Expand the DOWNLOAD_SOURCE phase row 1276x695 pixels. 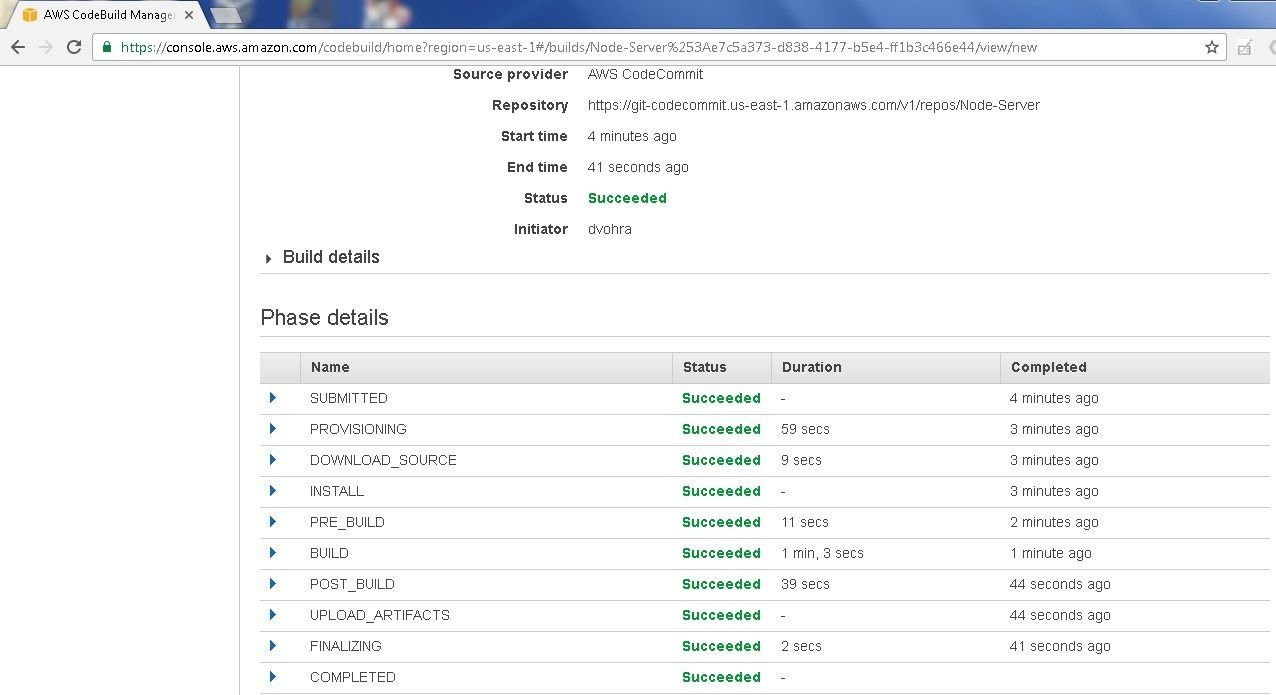click(272, 460)
